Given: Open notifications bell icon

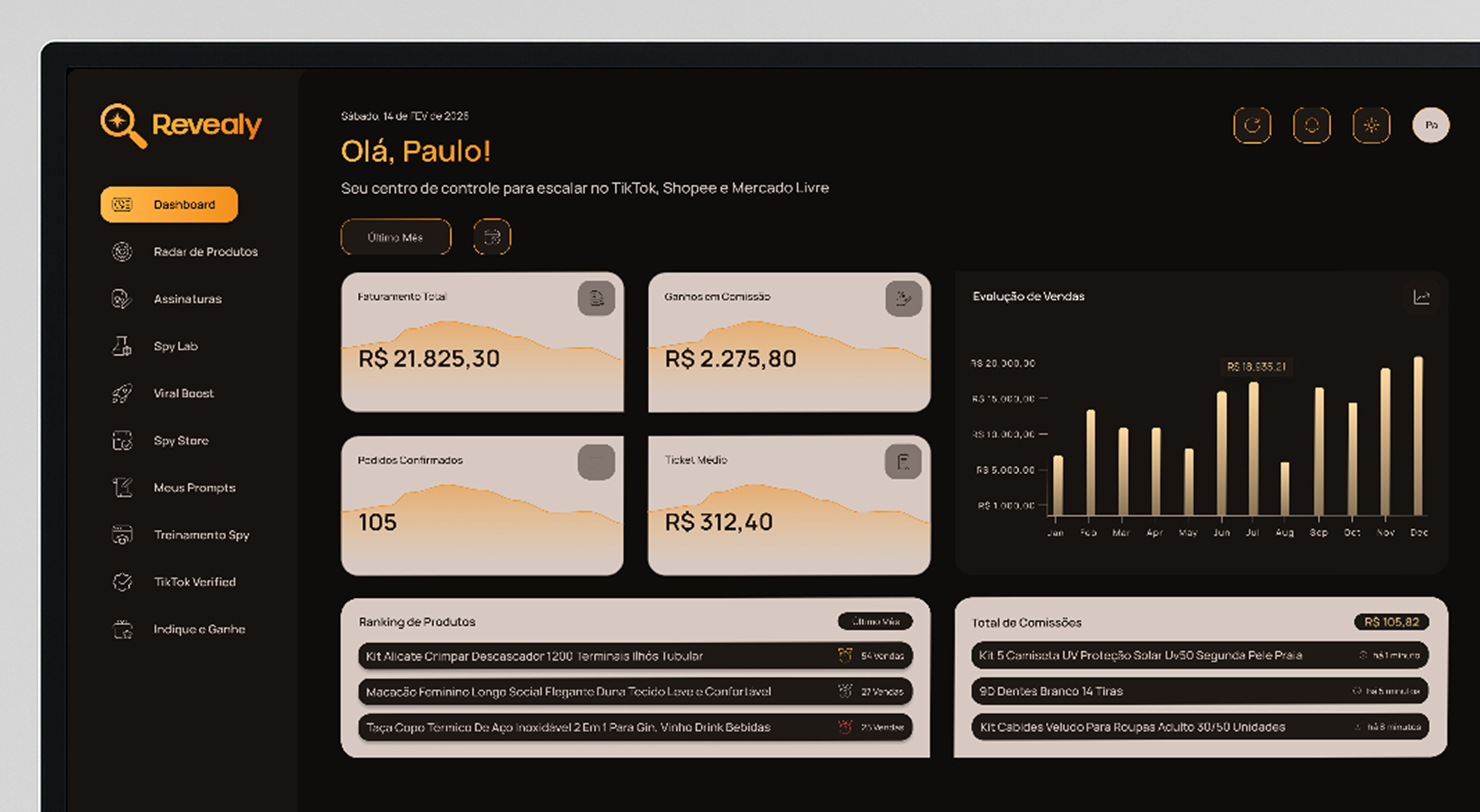Looking at the screenshot, I should [1312, 125].
